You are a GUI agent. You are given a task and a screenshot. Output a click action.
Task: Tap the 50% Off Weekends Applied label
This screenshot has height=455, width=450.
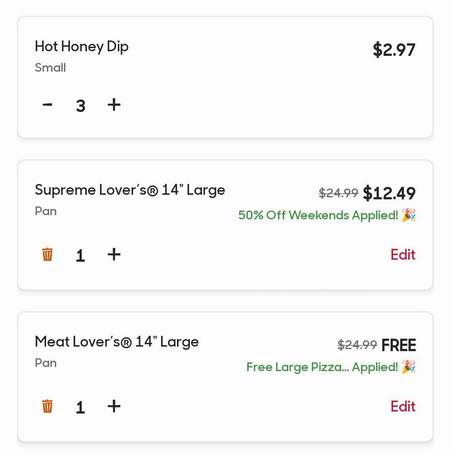318,215
